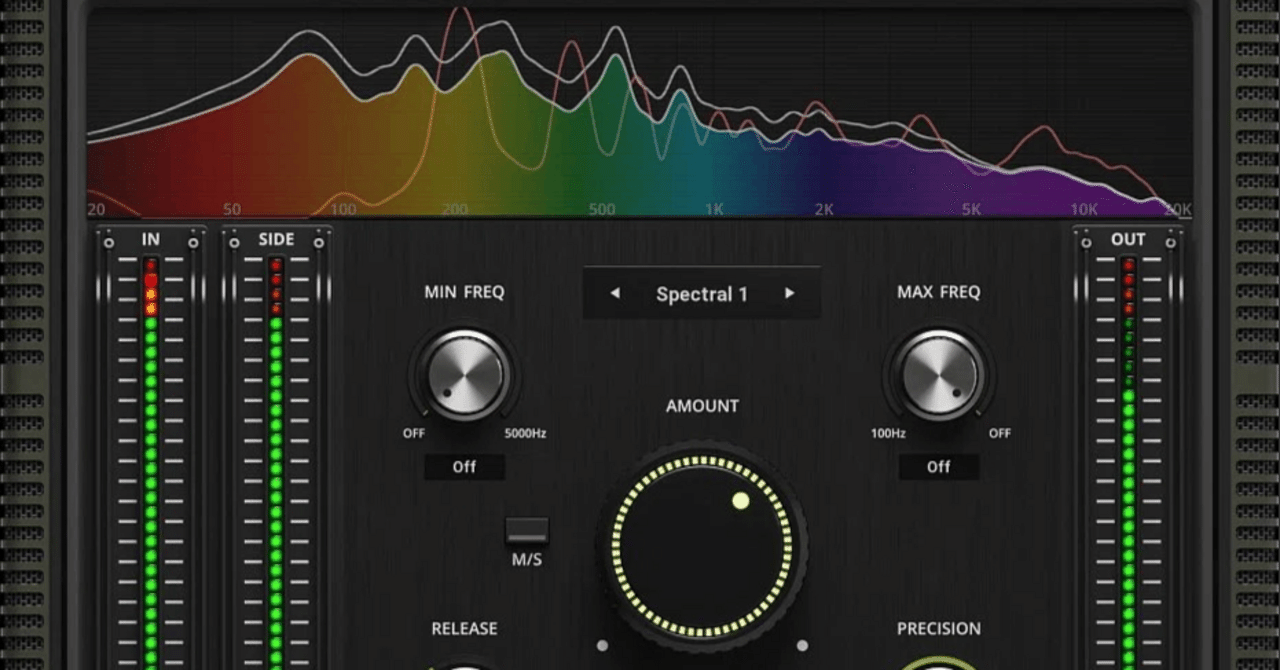Click the Off value box under MIN FREQ

tap(463, 467)
